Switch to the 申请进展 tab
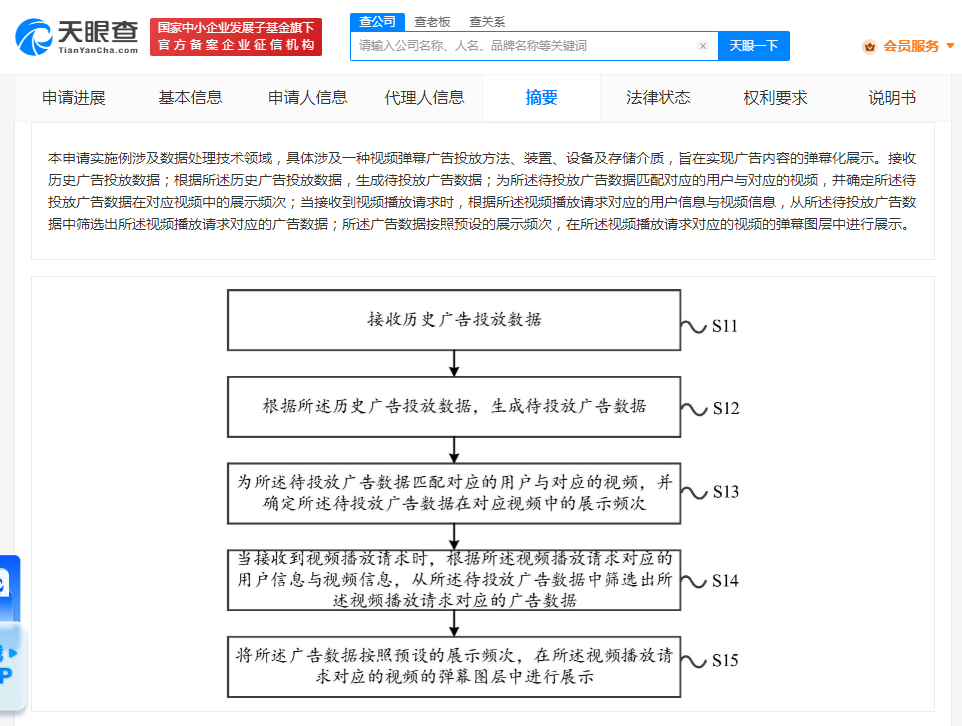The height and width of the screenshot is (726, 962). click(x=74, y=98)
